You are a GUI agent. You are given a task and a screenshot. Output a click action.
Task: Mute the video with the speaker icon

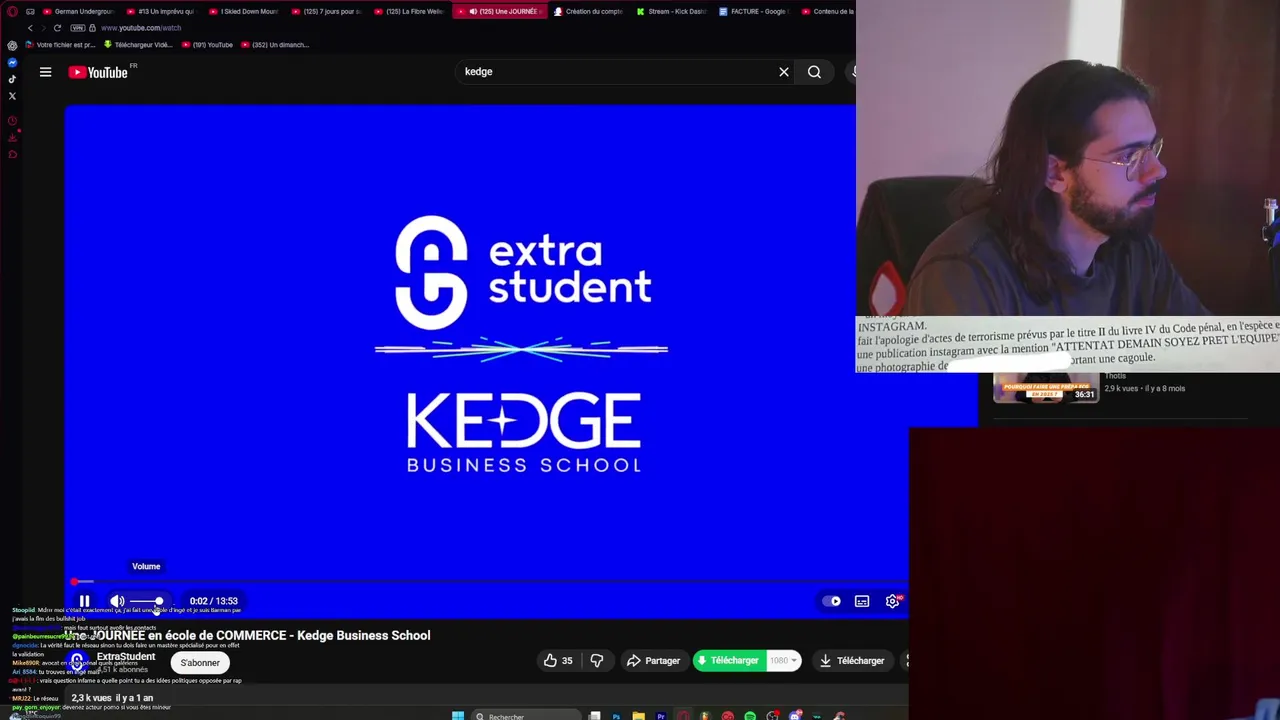(117, 601)
